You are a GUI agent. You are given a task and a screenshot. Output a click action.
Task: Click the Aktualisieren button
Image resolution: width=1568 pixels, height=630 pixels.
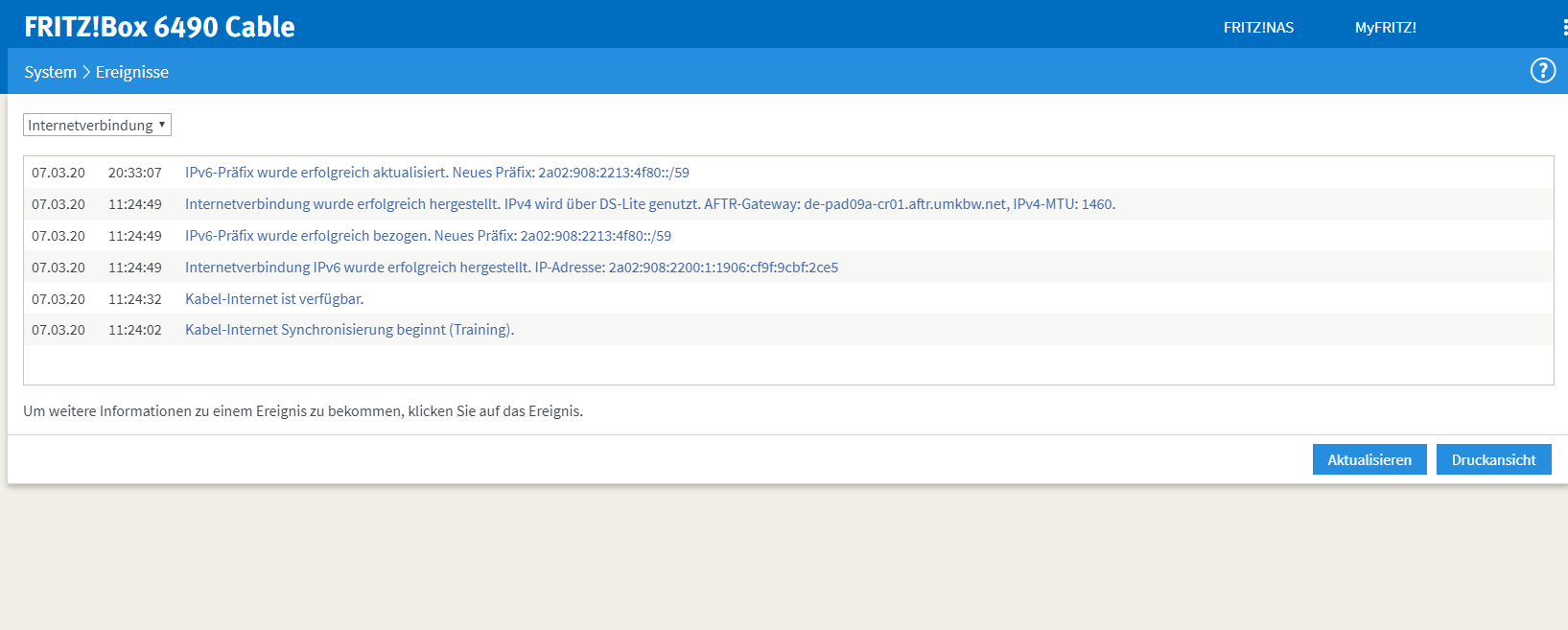(1369, 459)
